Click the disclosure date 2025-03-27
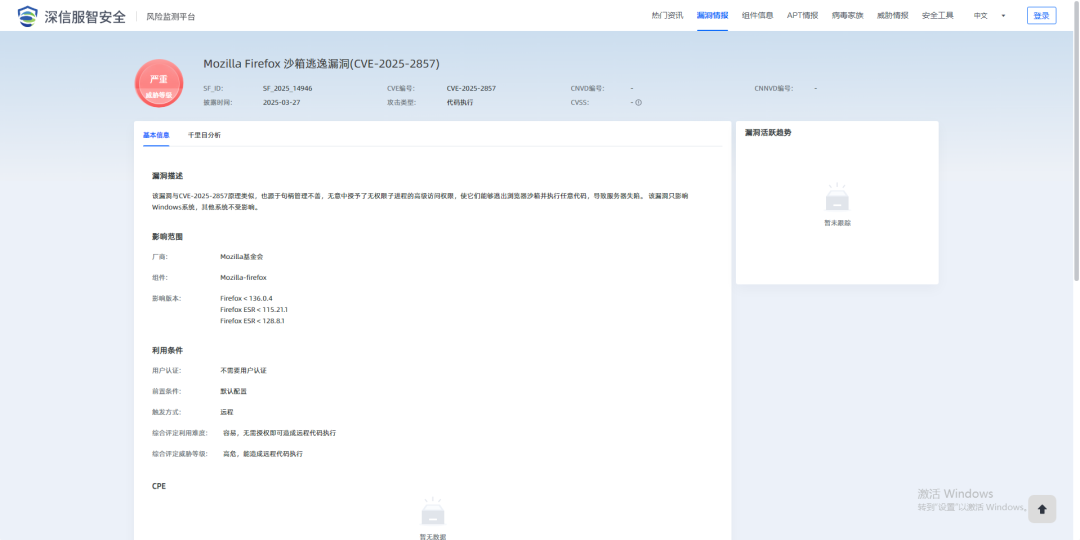Viewport: 1080px width, 540px height. click(x=282, y=103)
